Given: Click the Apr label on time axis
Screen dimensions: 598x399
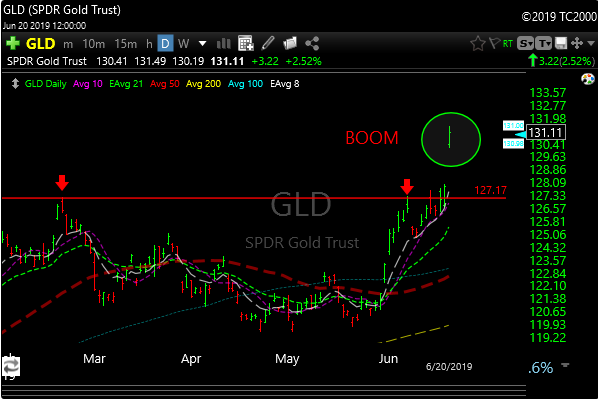Looking at the screenshot, I should click(x=191, y=359).
